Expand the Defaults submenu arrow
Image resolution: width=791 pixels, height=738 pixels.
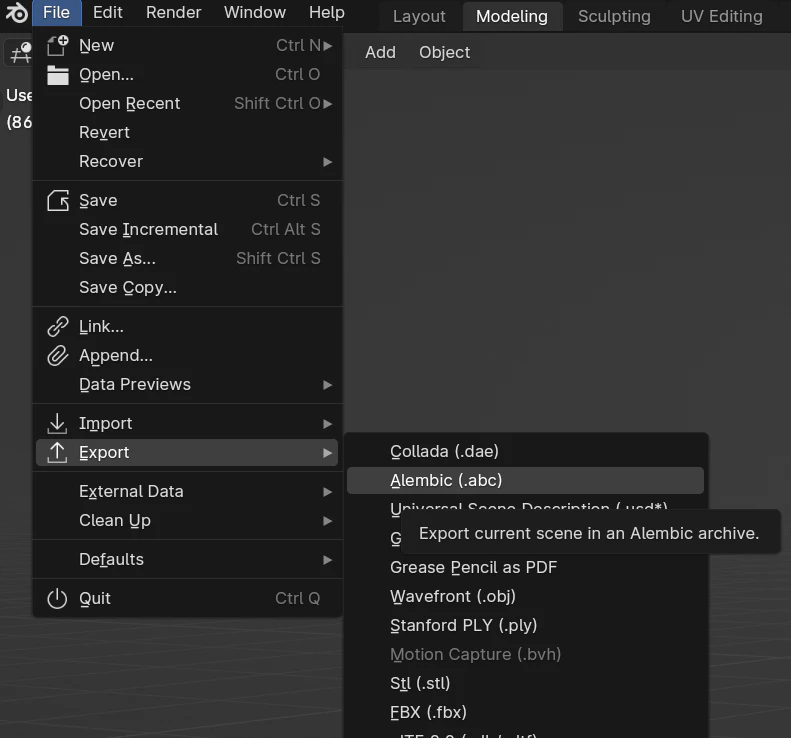327,560
